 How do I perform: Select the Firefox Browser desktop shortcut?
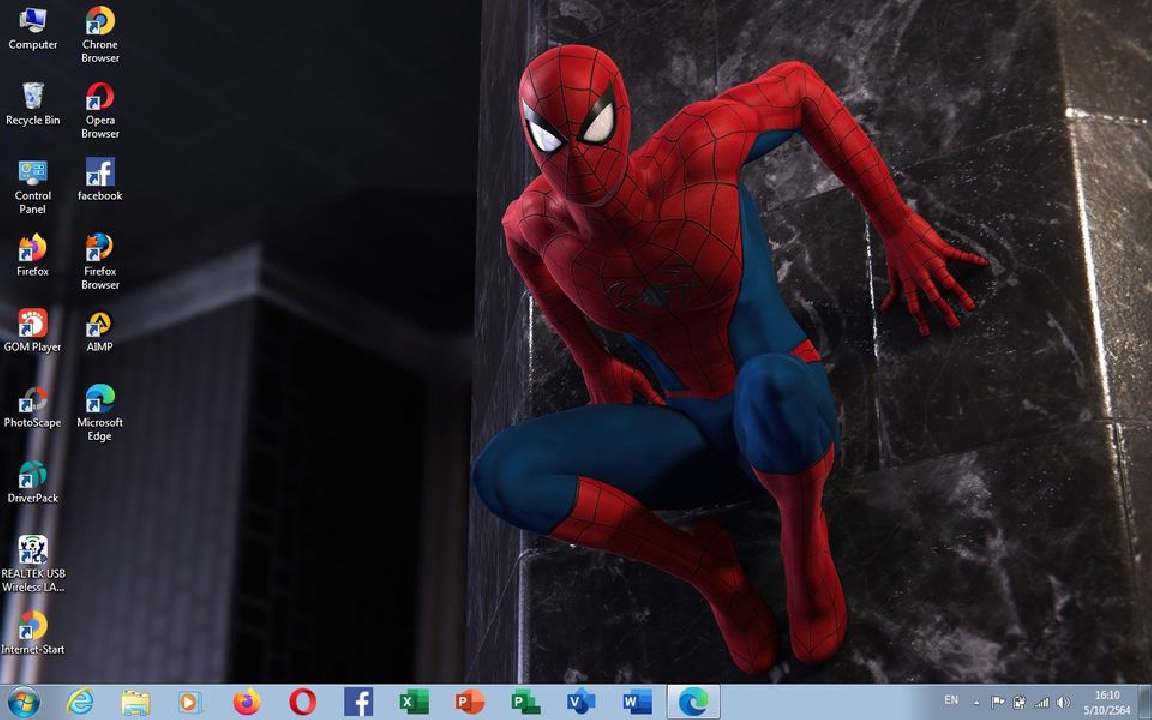coord(100,262)
